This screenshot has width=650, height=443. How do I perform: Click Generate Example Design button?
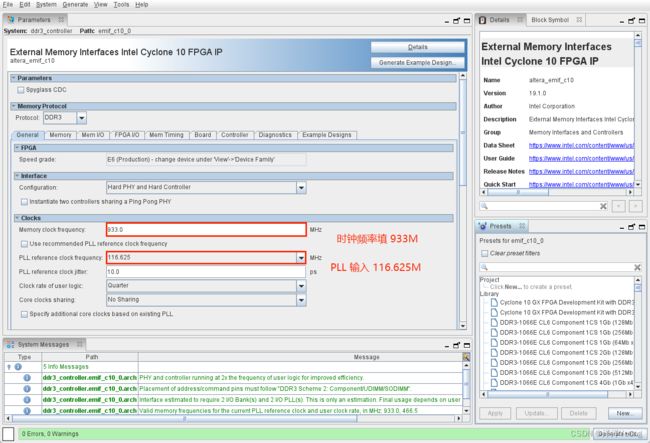(417, 63)
